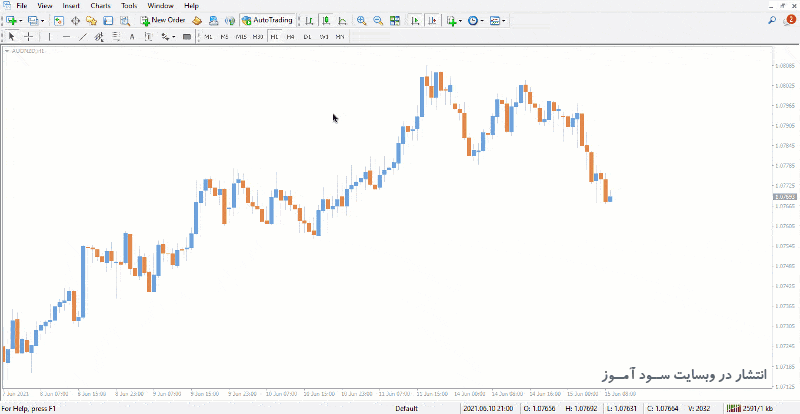Open the notifications icon with badge 2
The image size is (800, 414).
tap(789, 20)
